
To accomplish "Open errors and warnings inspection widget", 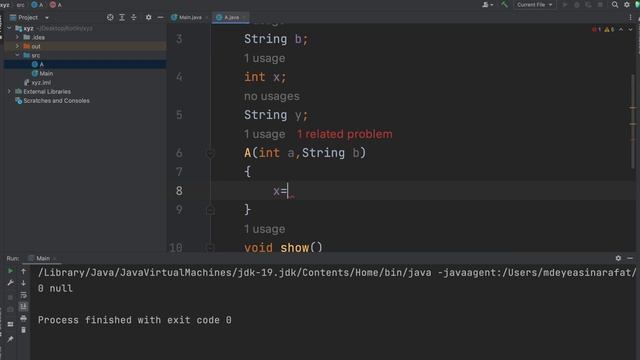I will [603, 29].
